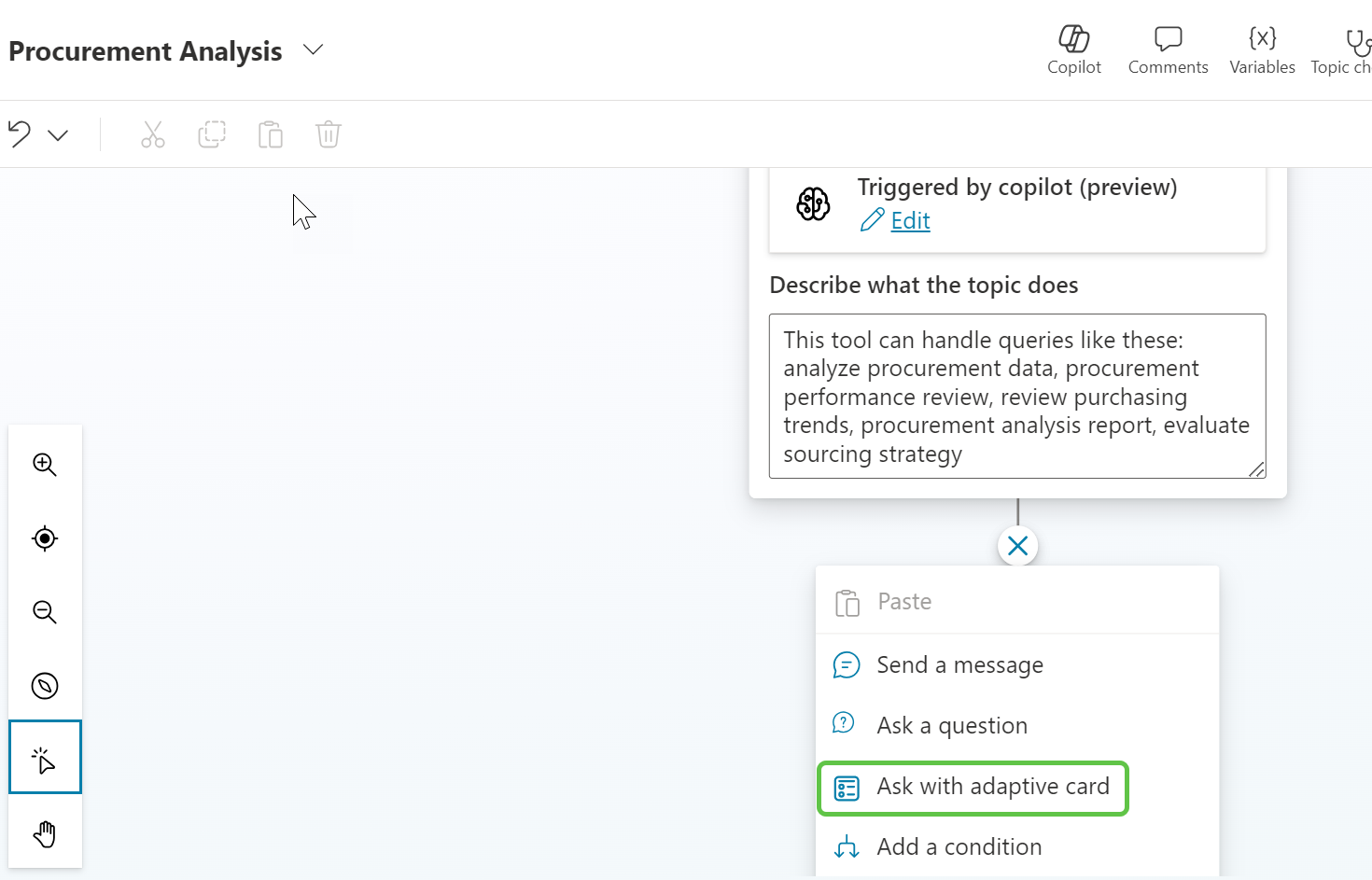Click the Copy icon in toolbar
This screenshot has width=1372, height=880.
[212, 134]
